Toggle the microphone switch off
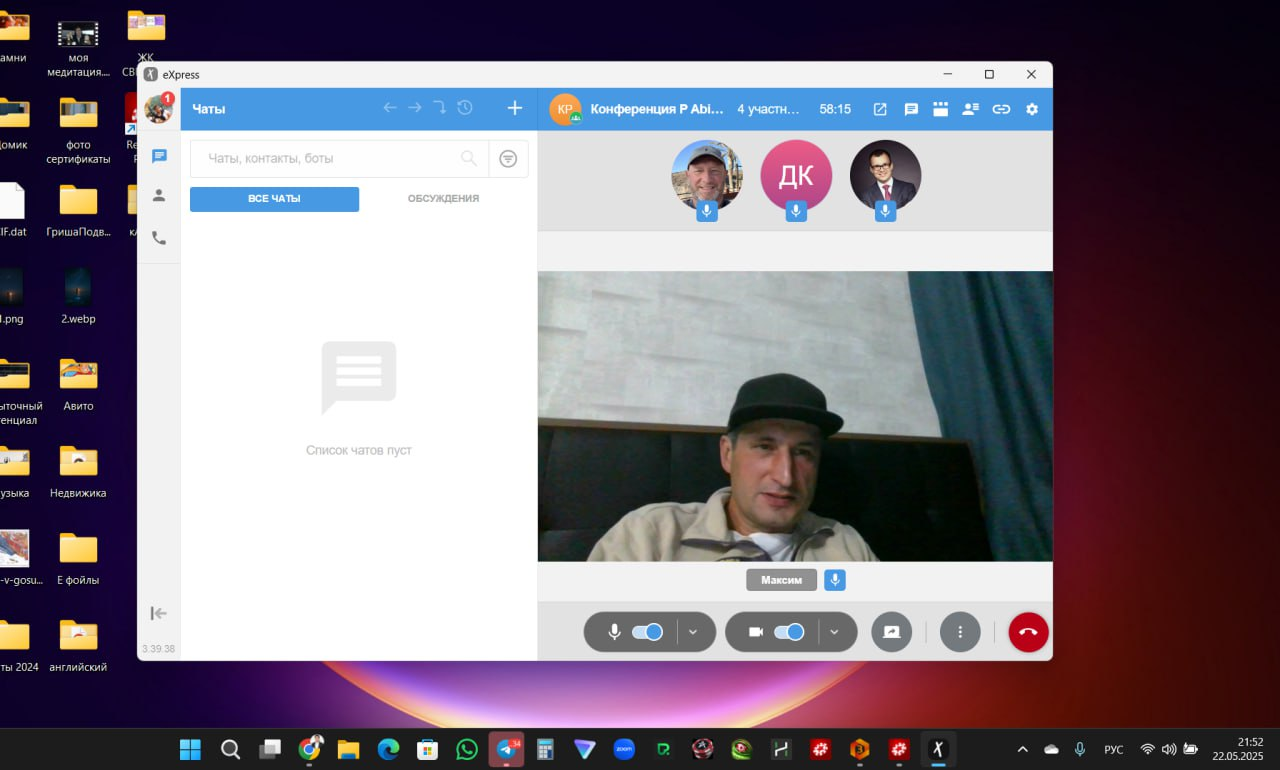 [647, 632]
